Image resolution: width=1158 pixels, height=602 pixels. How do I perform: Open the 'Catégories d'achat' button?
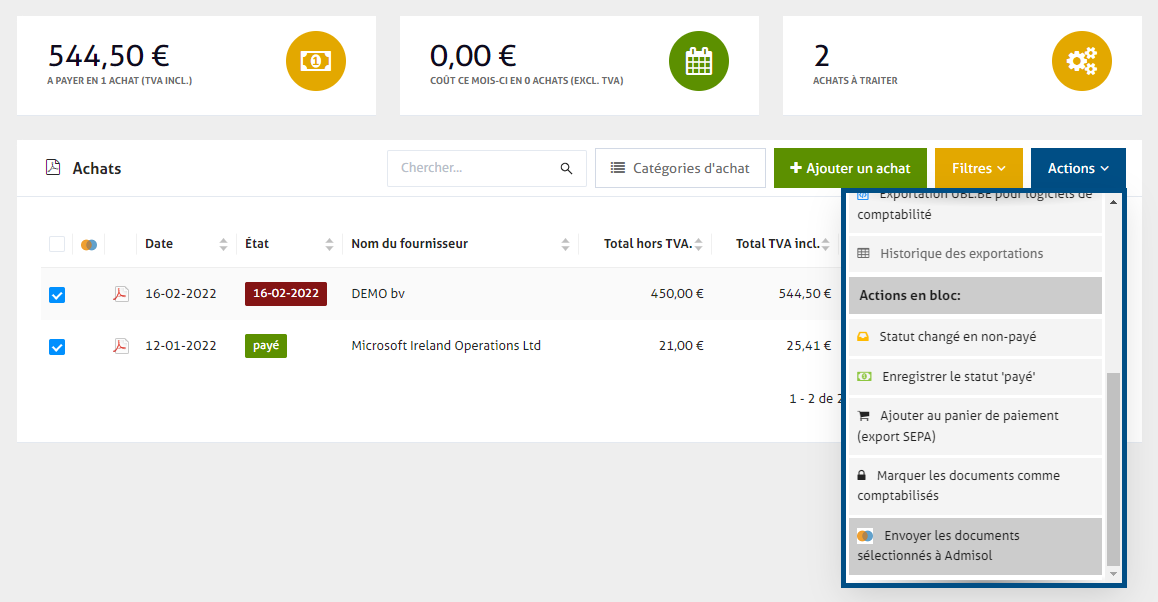tap(680, 168)
